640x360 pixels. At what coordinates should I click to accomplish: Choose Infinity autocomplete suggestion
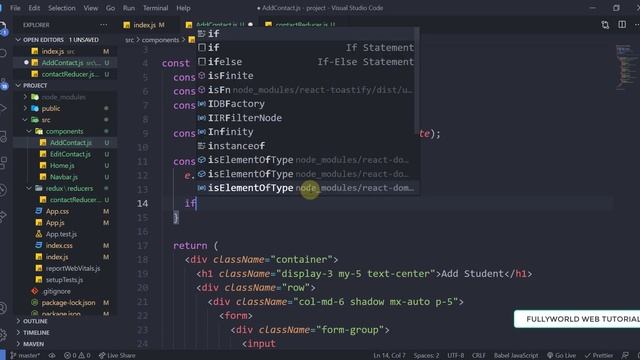pyautogui.click(x=306, y=132)
